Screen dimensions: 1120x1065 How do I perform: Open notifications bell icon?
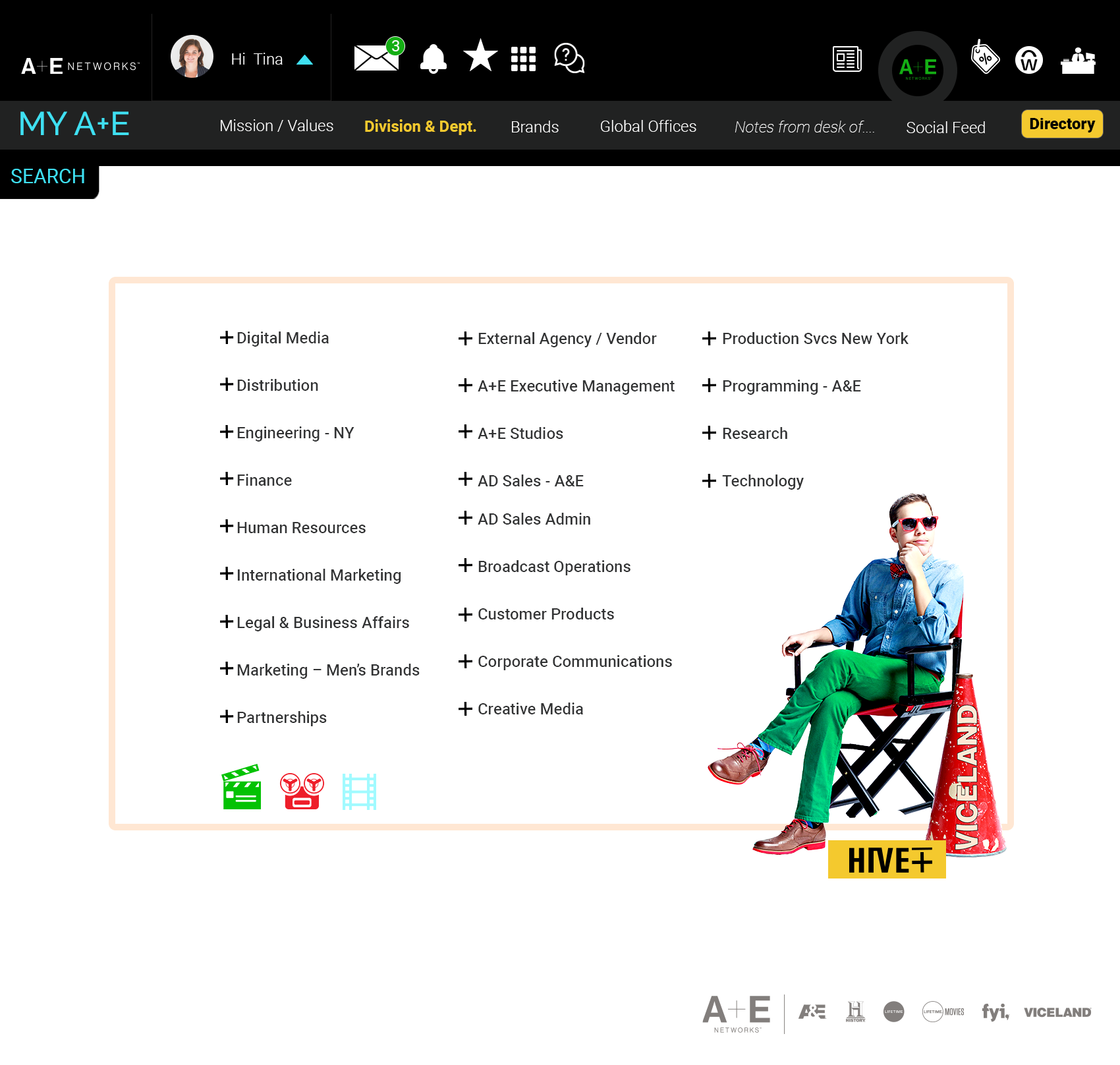tap(434, 59)
